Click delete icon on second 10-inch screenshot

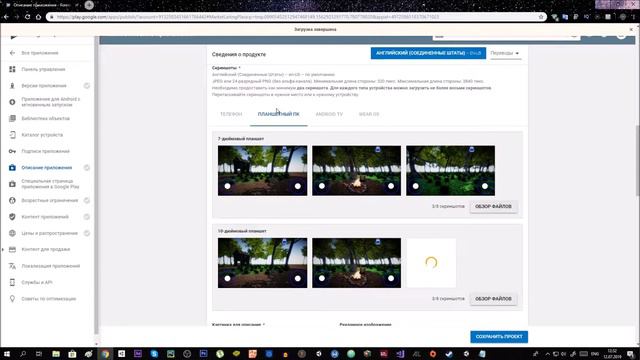pos(378,242)
